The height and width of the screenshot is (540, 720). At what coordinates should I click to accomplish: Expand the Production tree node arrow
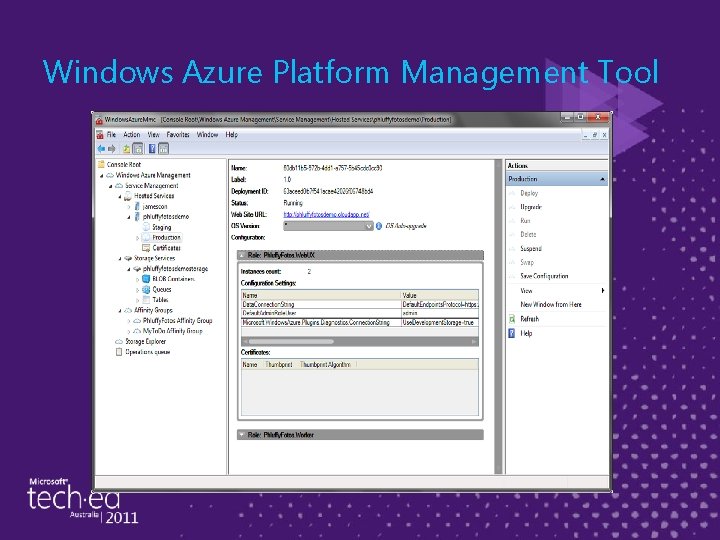[137, 238]
